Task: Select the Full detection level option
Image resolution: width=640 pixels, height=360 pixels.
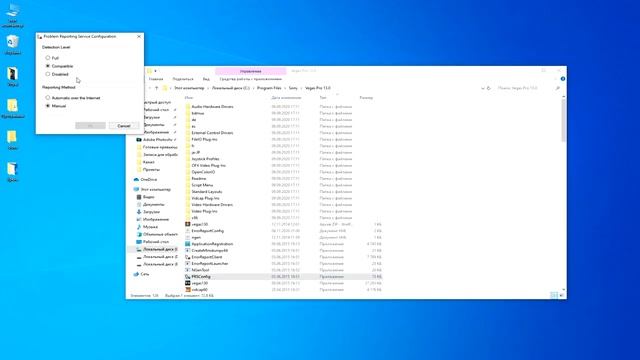Action: [52, 58]
